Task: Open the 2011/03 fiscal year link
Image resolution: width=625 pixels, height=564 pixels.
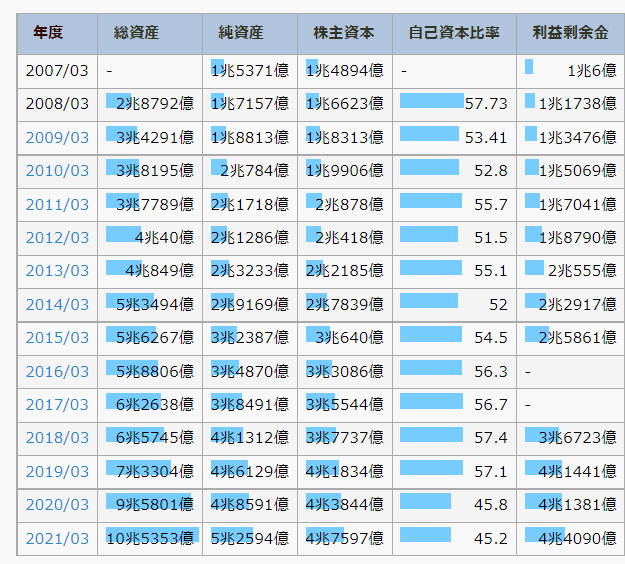Action: [57, 205]
